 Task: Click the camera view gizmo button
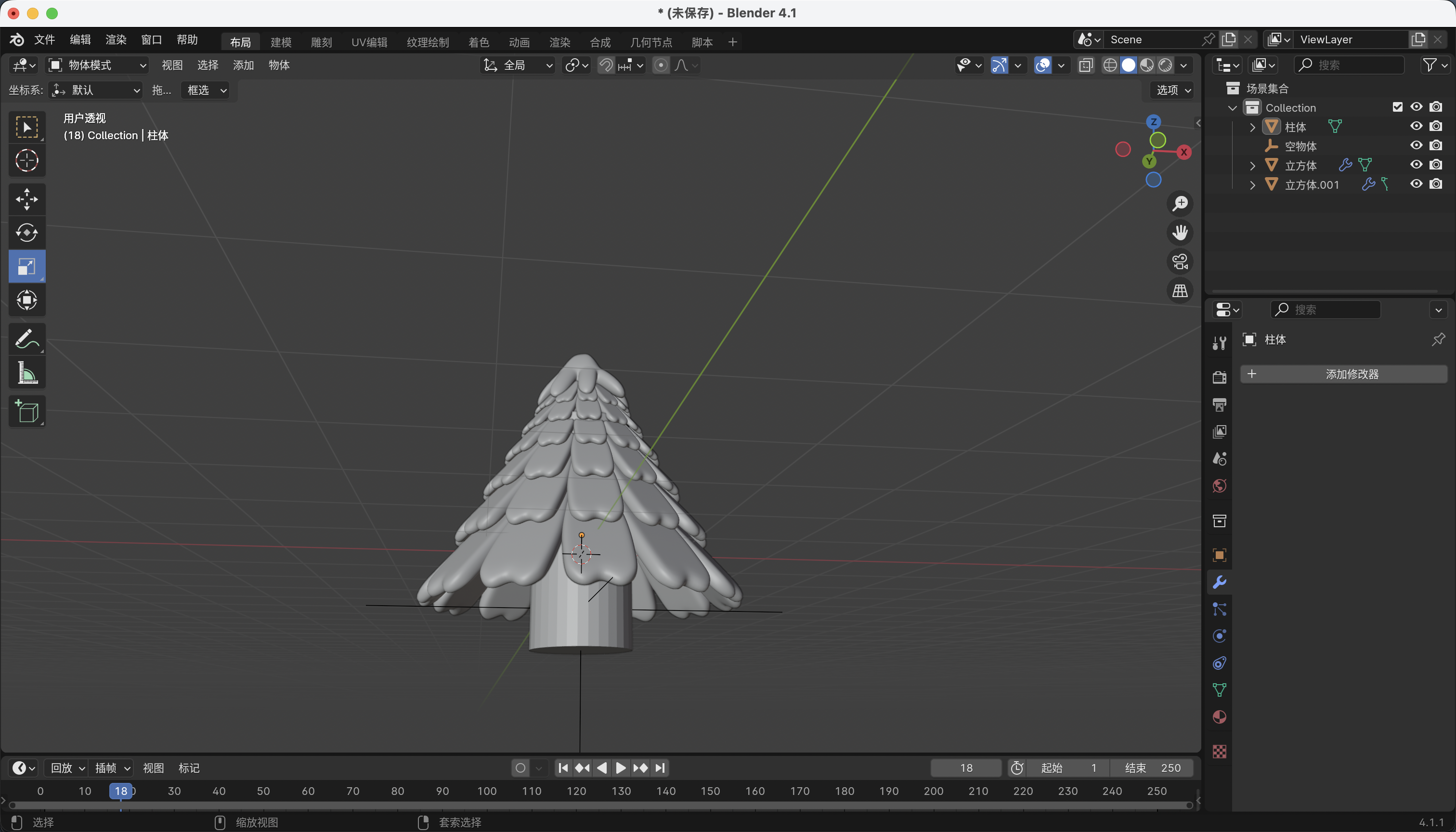1180,262
